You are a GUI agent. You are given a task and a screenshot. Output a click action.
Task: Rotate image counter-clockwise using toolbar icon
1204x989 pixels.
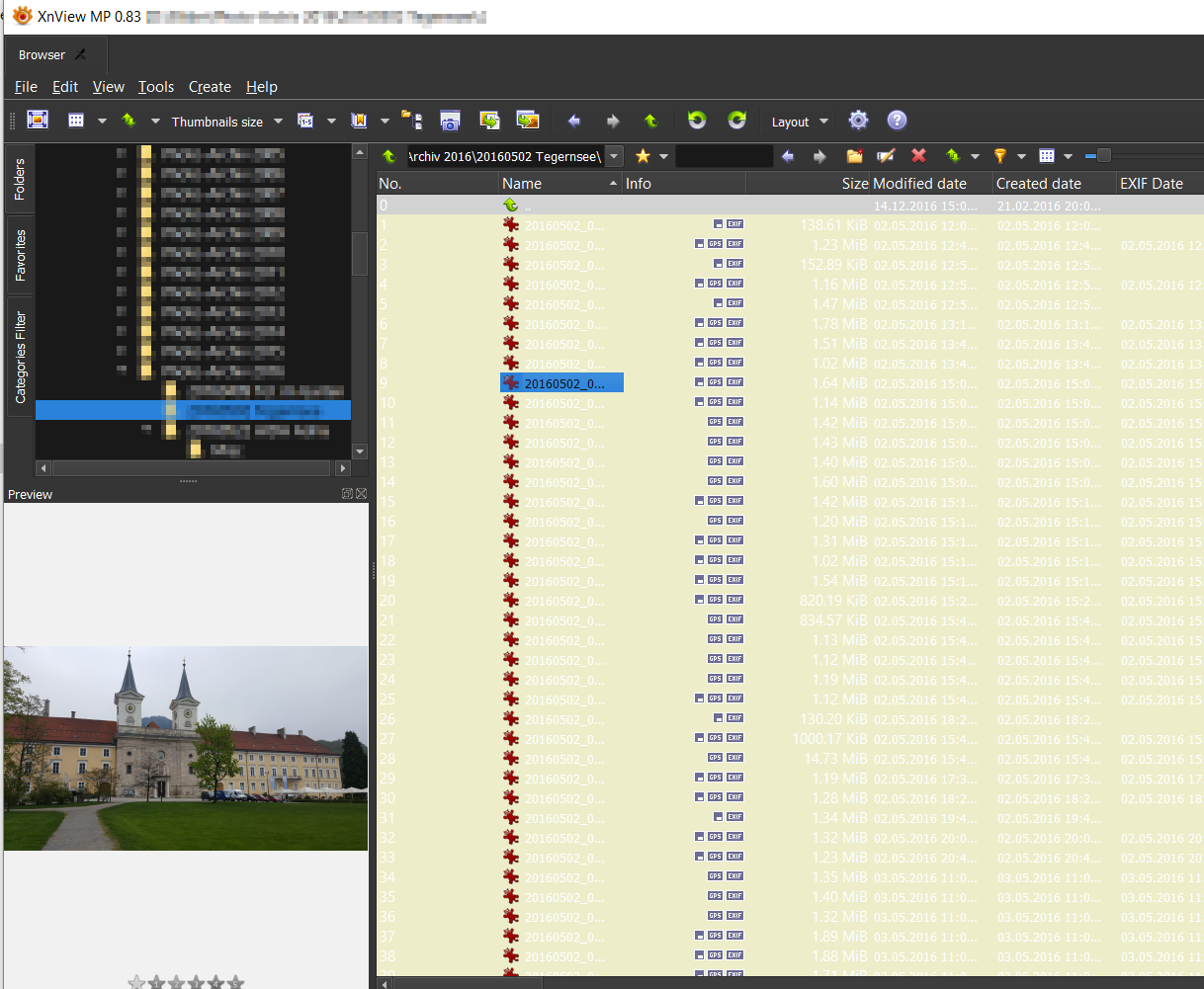pyautogui.click(x=697, y=121)
